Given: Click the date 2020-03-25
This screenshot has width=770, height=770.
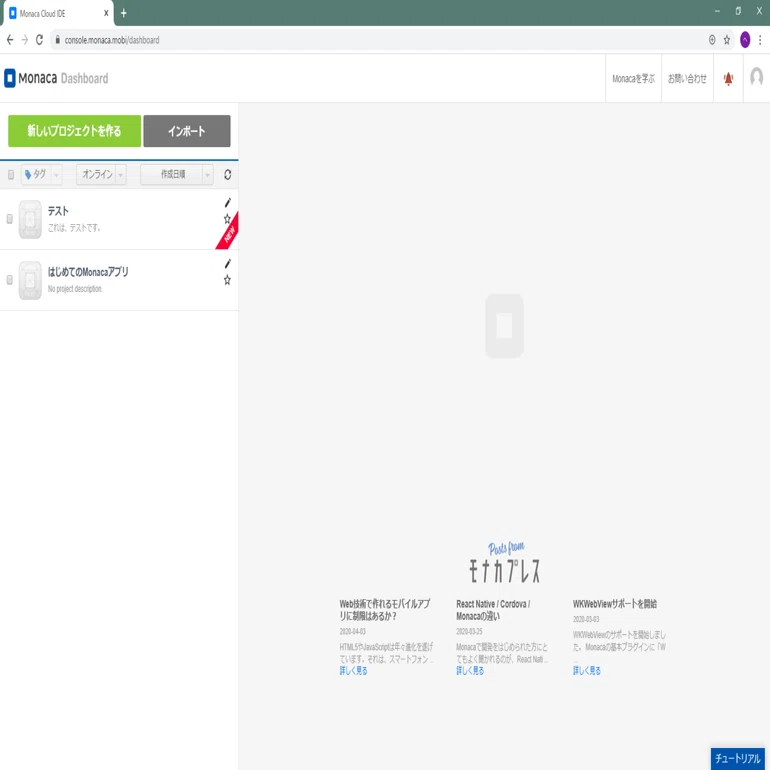Looking at the screenshot, I should pos(469,632).
